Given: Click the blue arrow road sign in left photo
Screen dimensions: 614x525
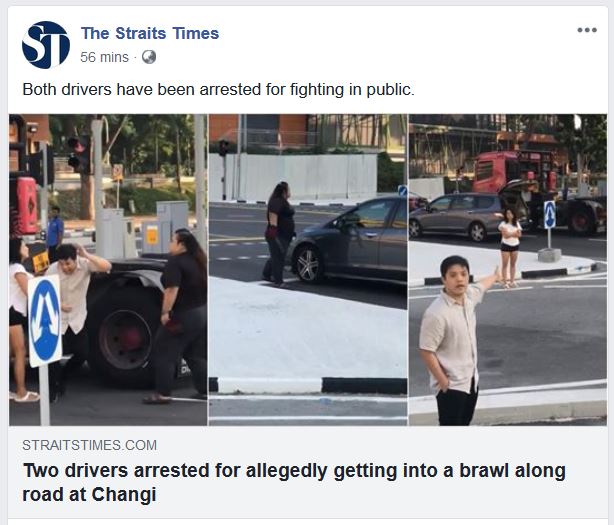Looking at the screenshot, I should [45, 321].
